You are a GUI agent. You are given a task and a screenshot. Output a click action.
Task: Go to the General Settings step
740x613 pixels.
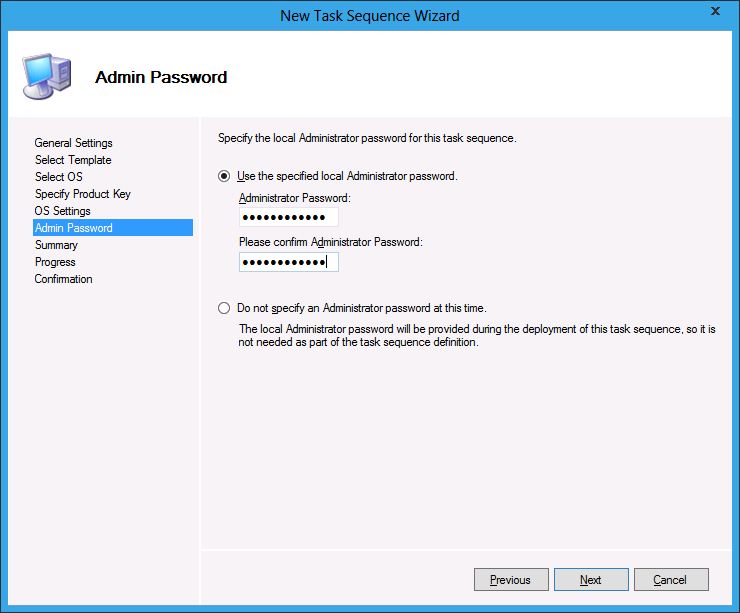click(x=73, y=143)
